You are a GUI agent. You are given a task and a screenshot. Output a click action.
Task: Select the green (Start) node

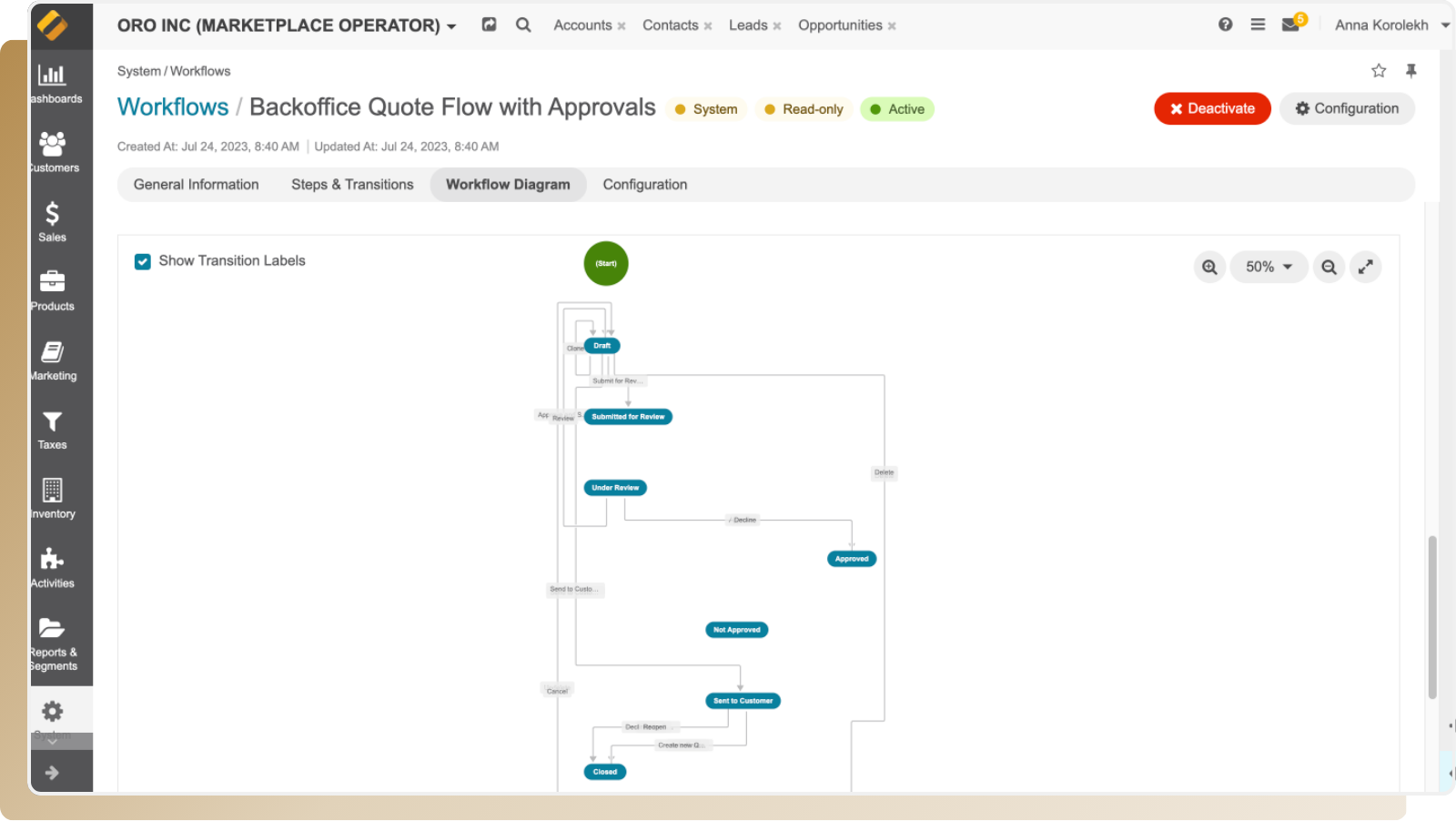click(x=606, y=263)
